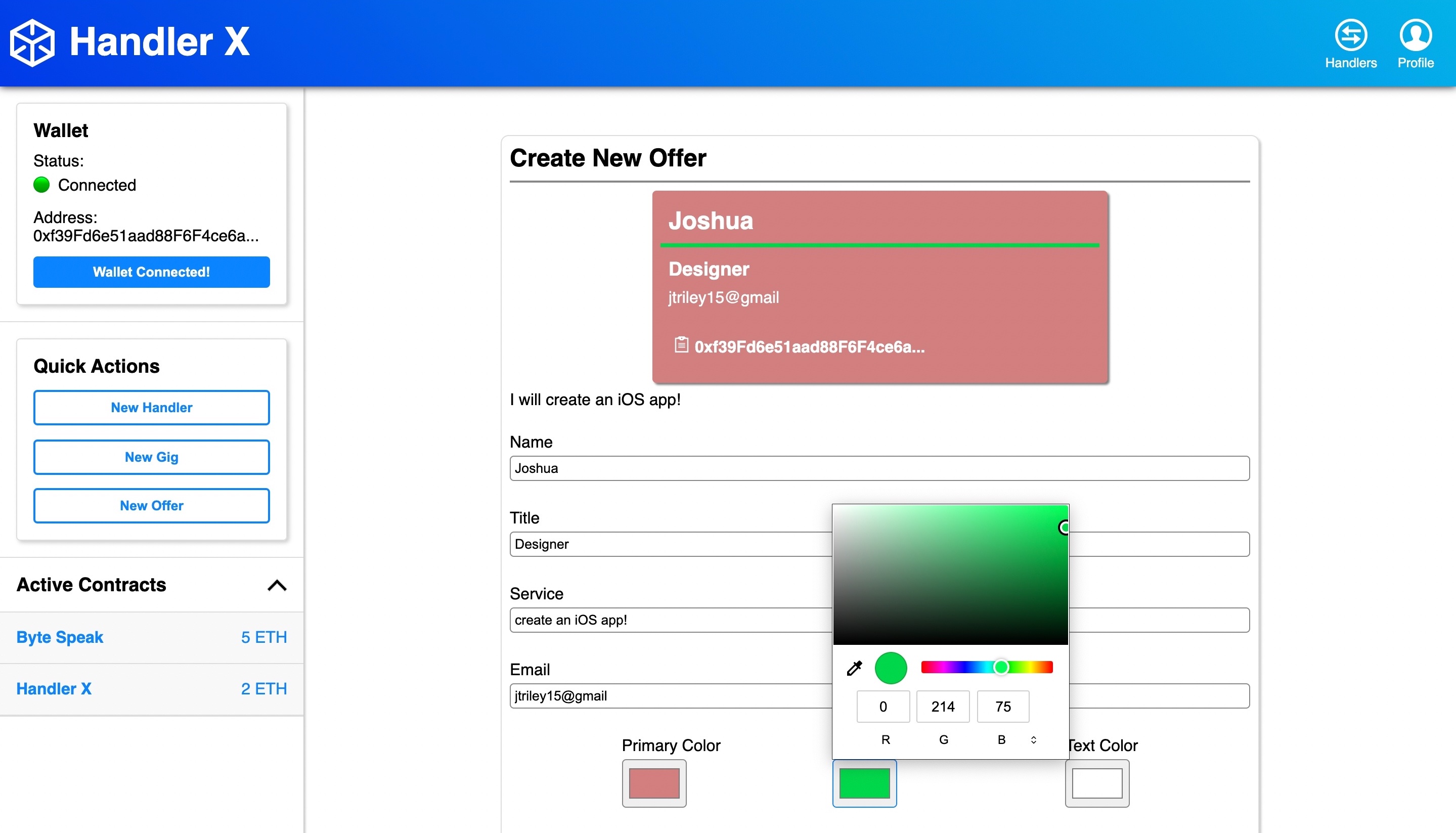Open the Handler X contract row
This screenshot has height=833, width=1456.
[152, 689]
